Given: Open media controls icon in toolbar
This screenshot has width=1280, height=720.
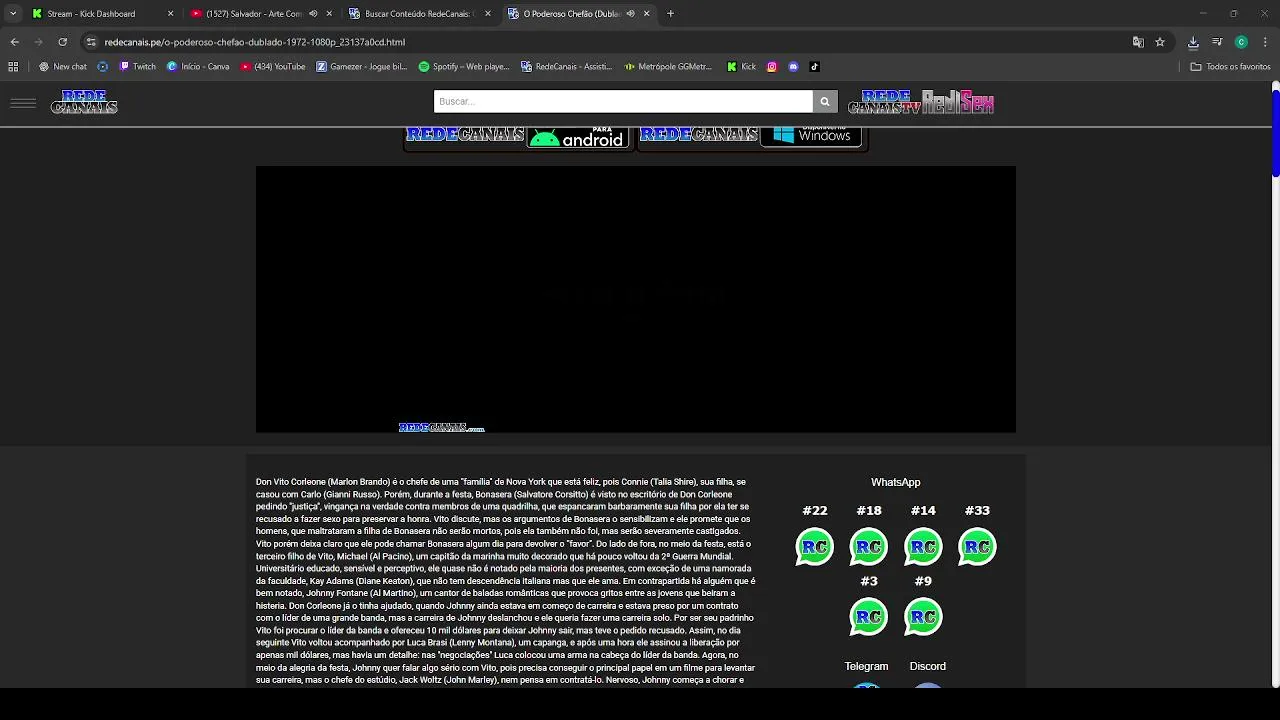Looking at the screenshot, I should click(x=1217, y=42).
